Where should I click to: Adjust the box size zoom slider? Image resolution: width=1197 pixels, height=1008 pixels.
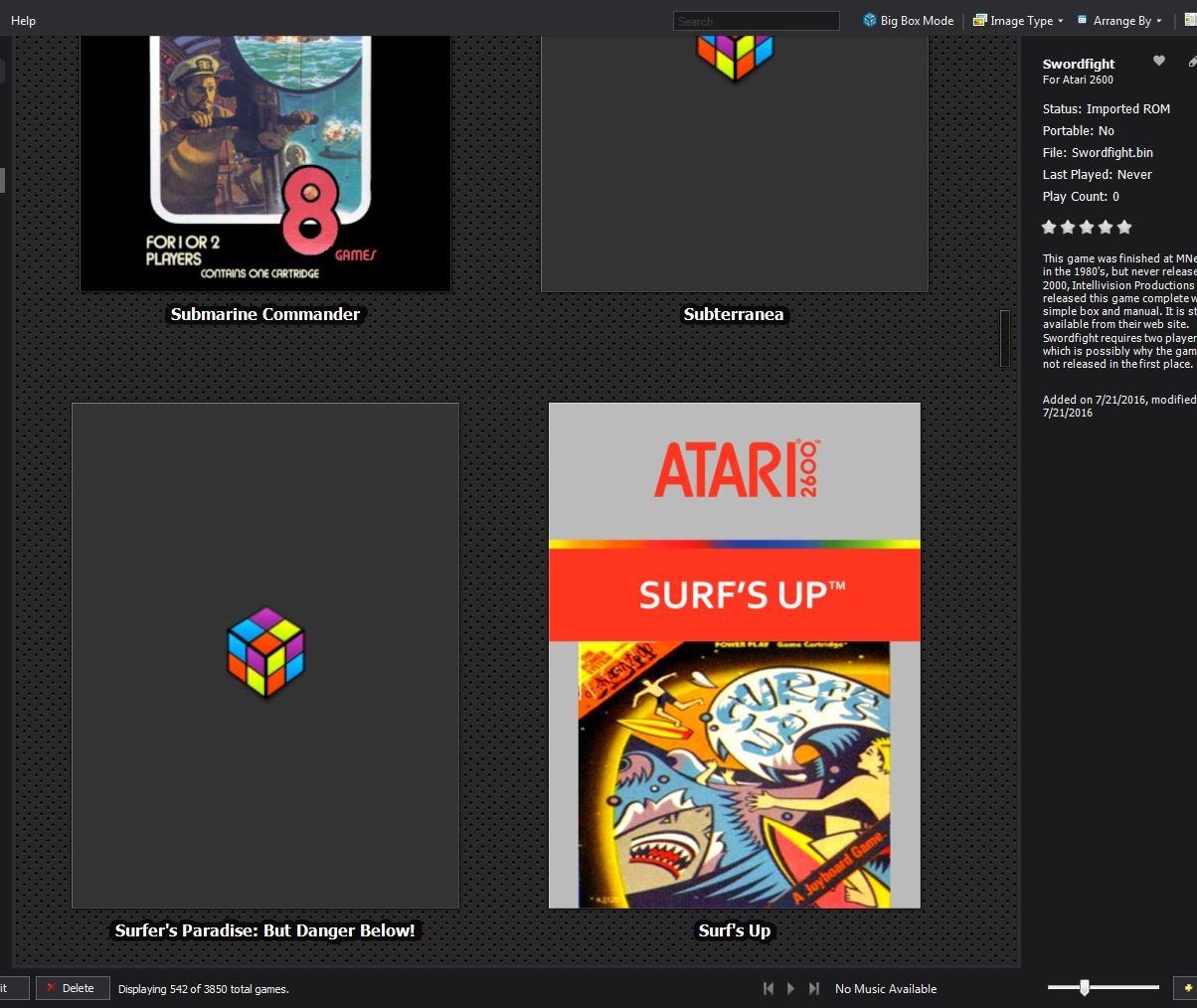click(x=1085, y=987)
